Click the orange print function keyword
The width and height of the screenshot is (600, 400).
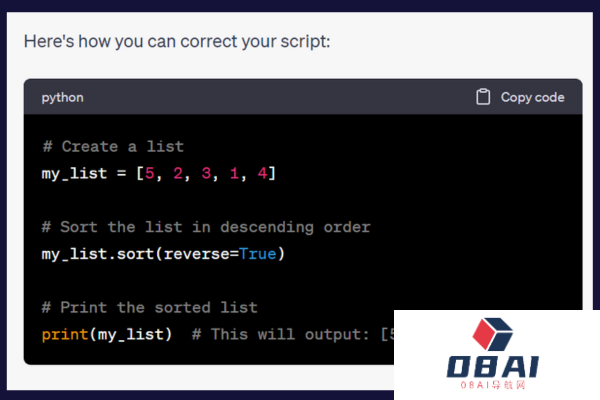click(x=65, y=334)
